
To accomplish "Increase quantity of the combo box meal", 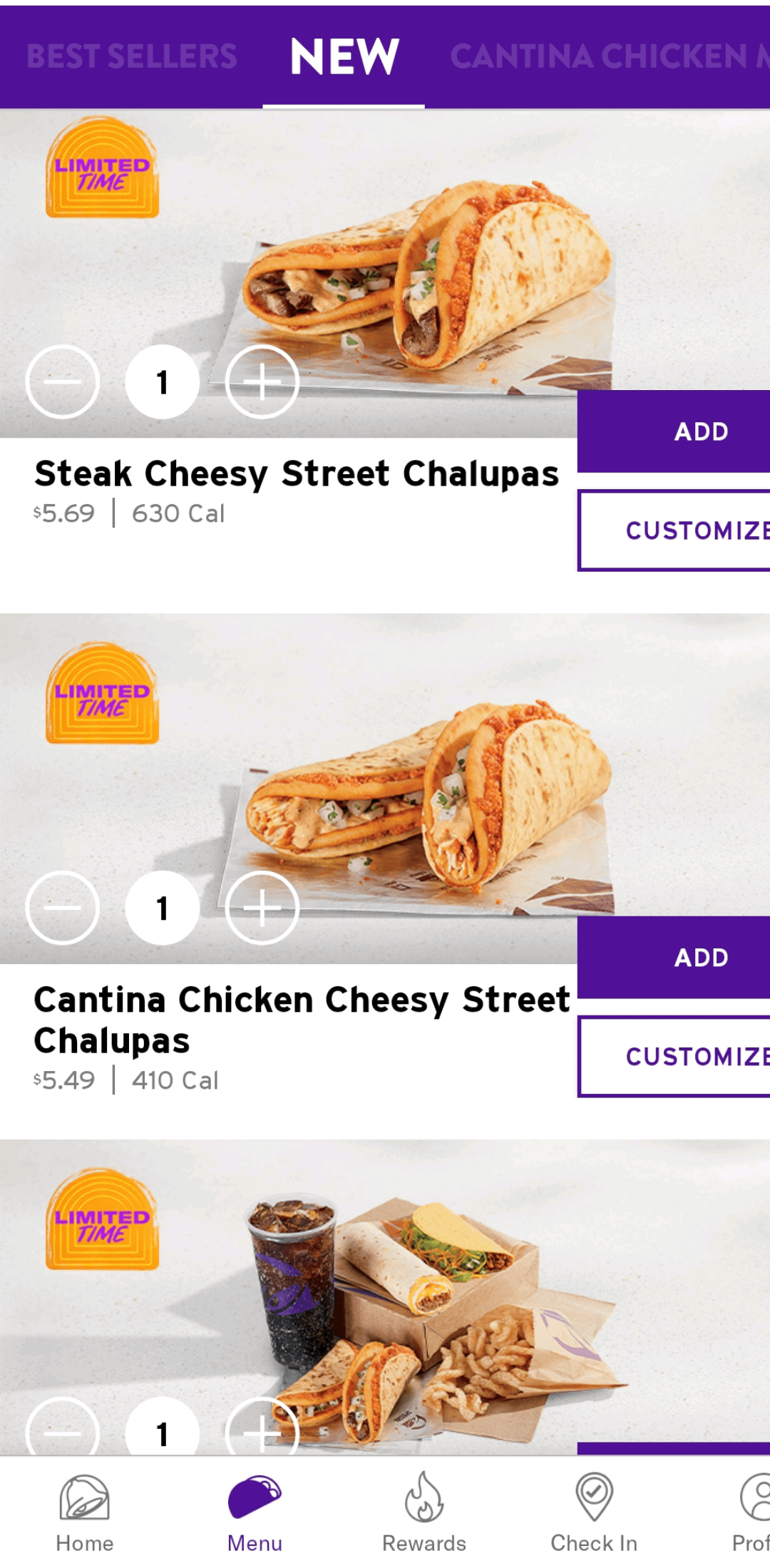I will click(262, 1430).
